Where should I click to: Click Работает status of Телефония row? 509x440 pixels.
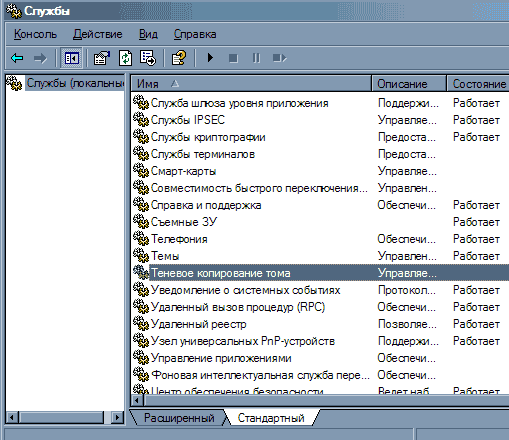click(x=476, y=239)
